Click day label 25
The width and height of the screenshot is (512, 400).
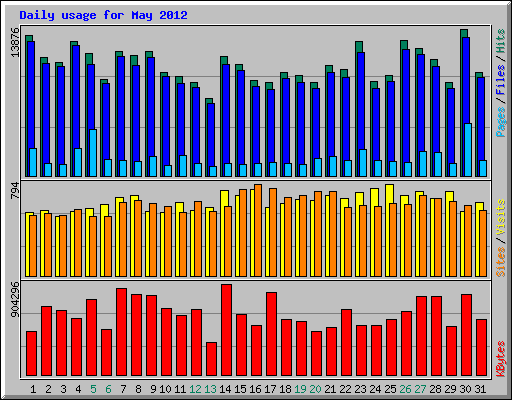pos(390,389)
